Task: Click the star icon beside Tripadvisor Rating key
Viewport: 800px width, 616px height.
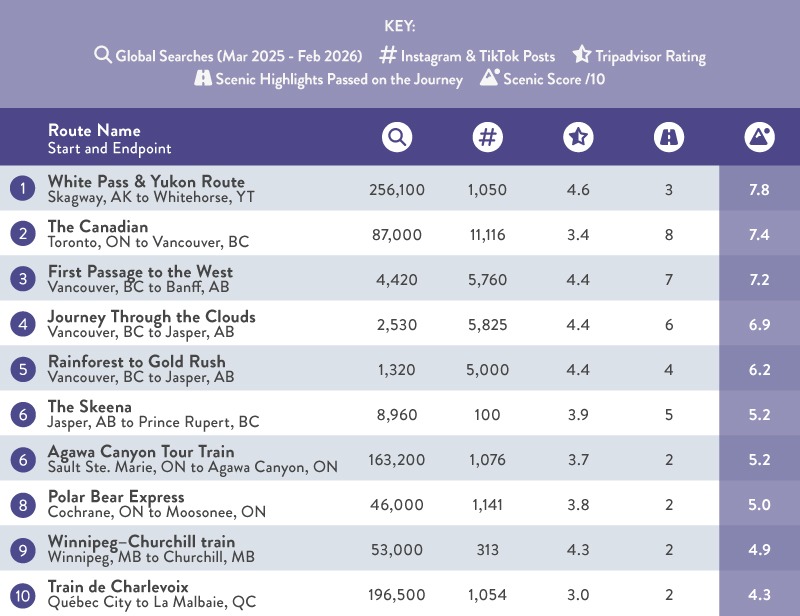Action: (581, 55)
